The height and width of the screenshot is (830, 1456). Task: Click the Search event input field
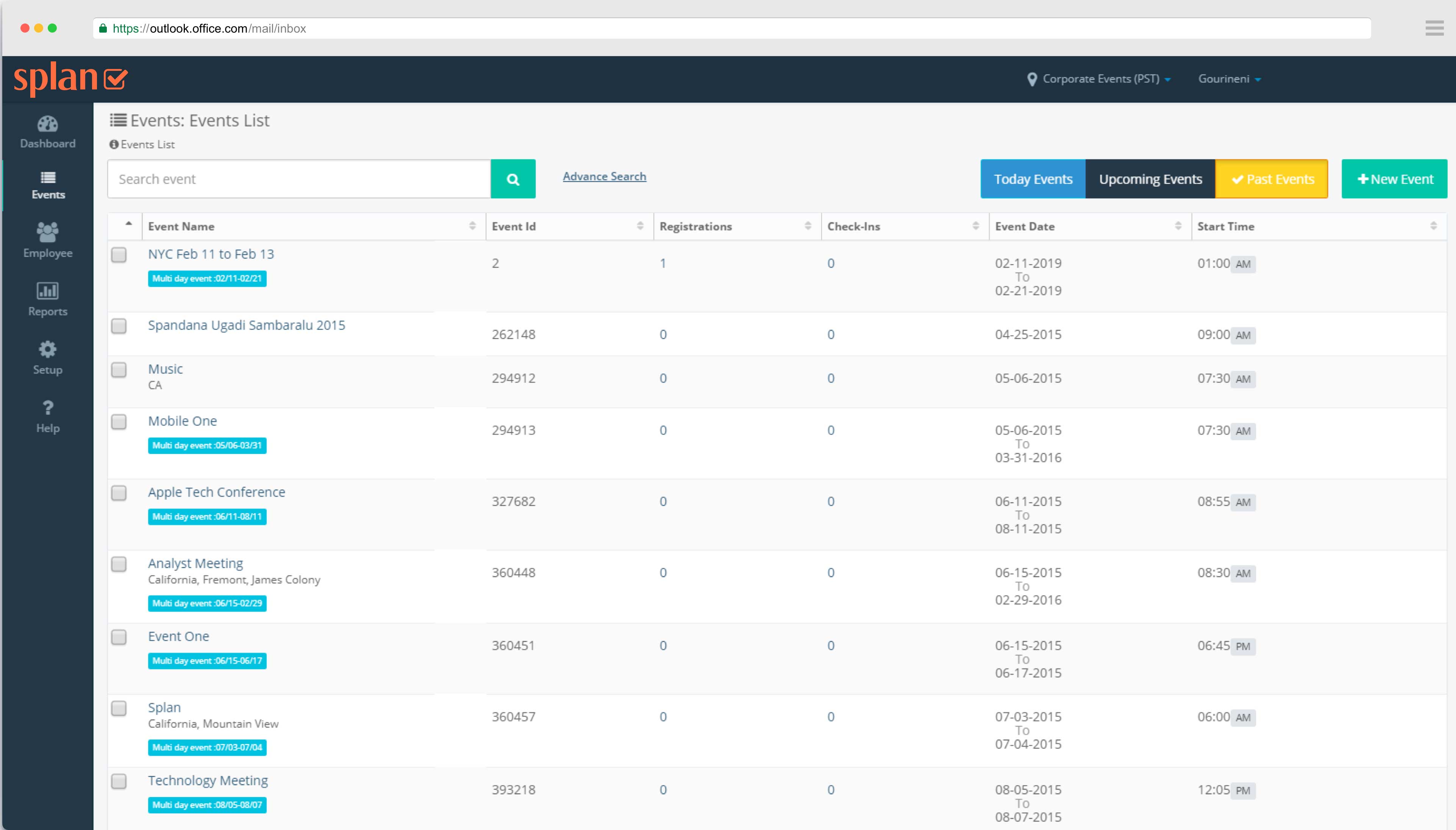pyautogui.click(x=298, y=179)
